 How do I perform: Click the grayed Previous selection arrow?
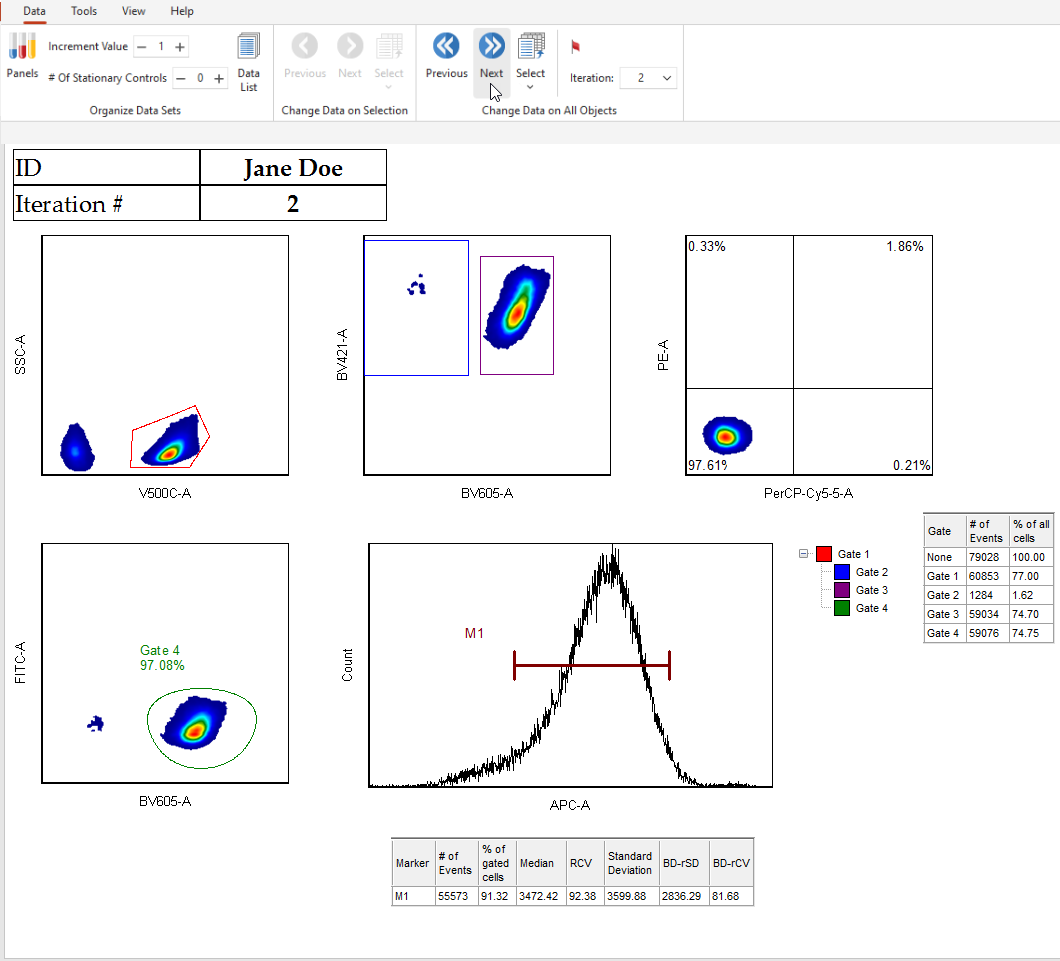pyautogui.click(x=304, y=46)
